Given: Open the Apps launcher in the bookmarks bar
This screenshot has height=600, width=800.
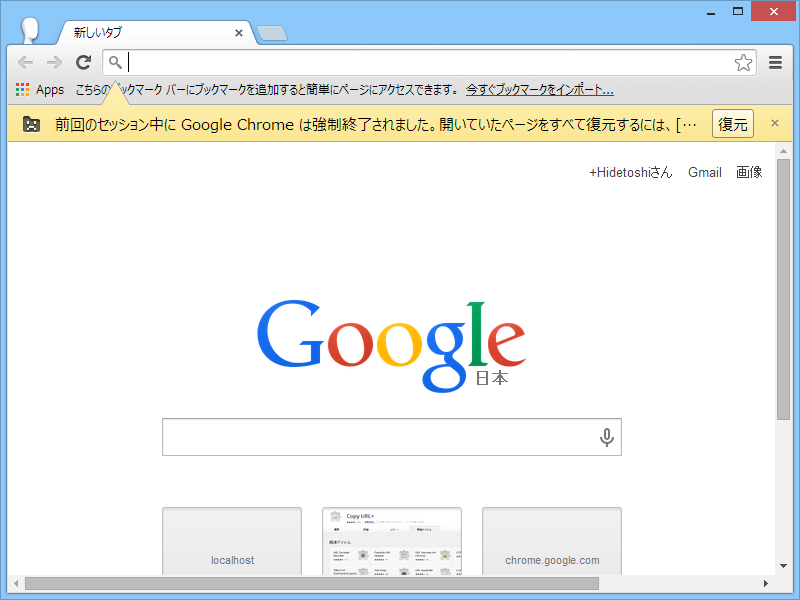Looking at the screenshot, I should pyautogui.click(x=40, y=90).
